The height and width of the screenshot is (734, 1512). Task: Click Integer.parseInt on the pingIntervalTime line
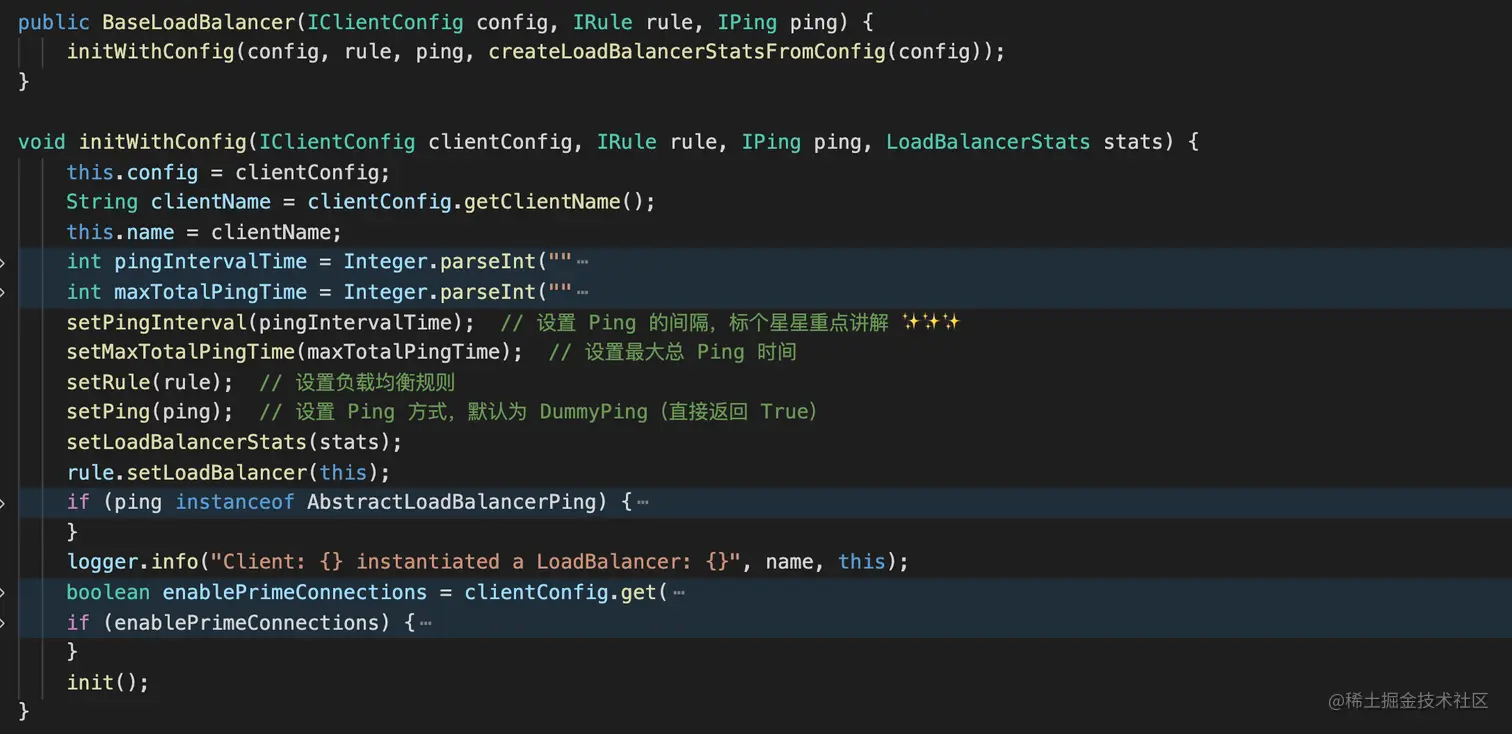(440, 262)
